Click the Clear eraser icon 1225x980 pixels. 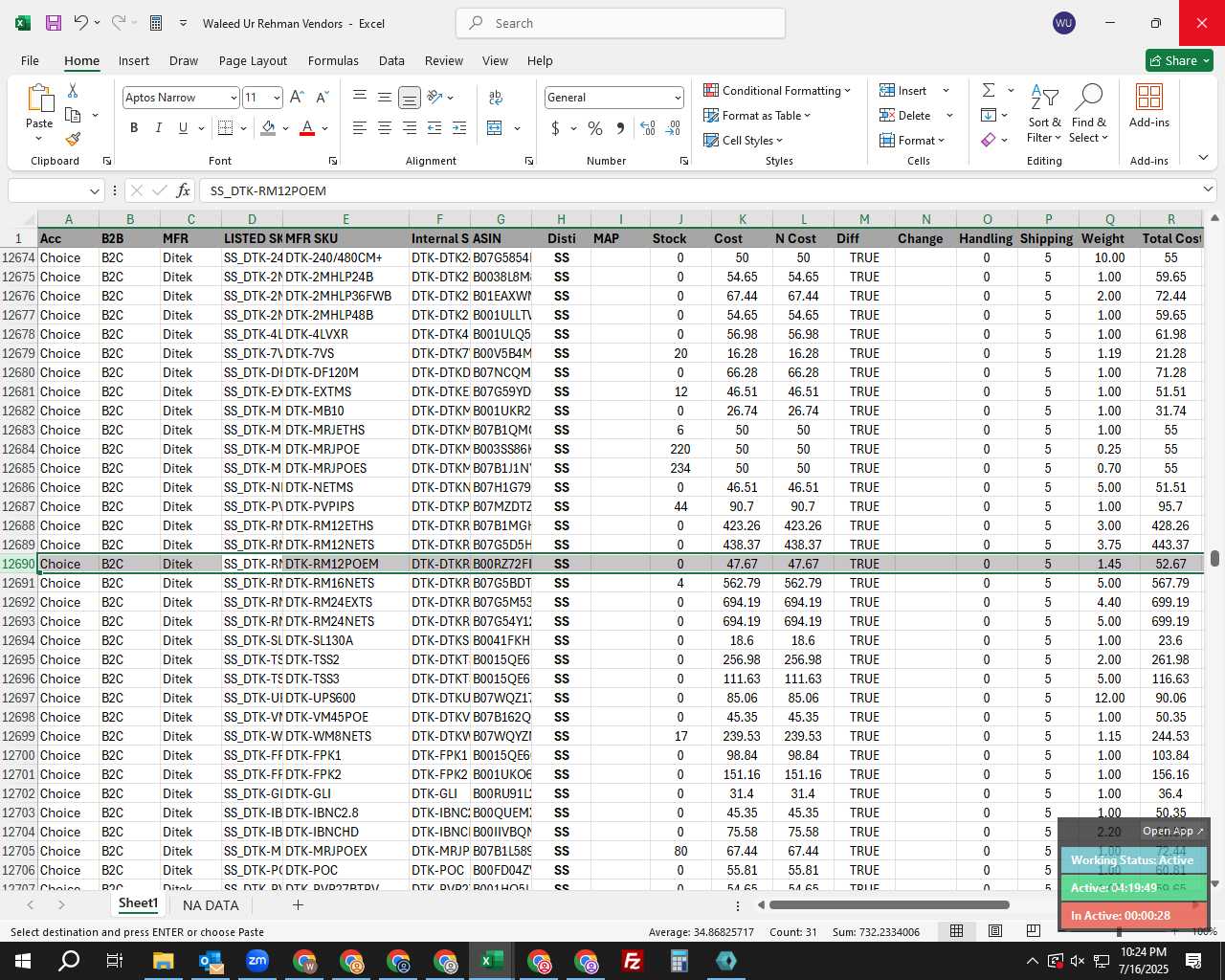pyautogui.click(x=989, y=140)
